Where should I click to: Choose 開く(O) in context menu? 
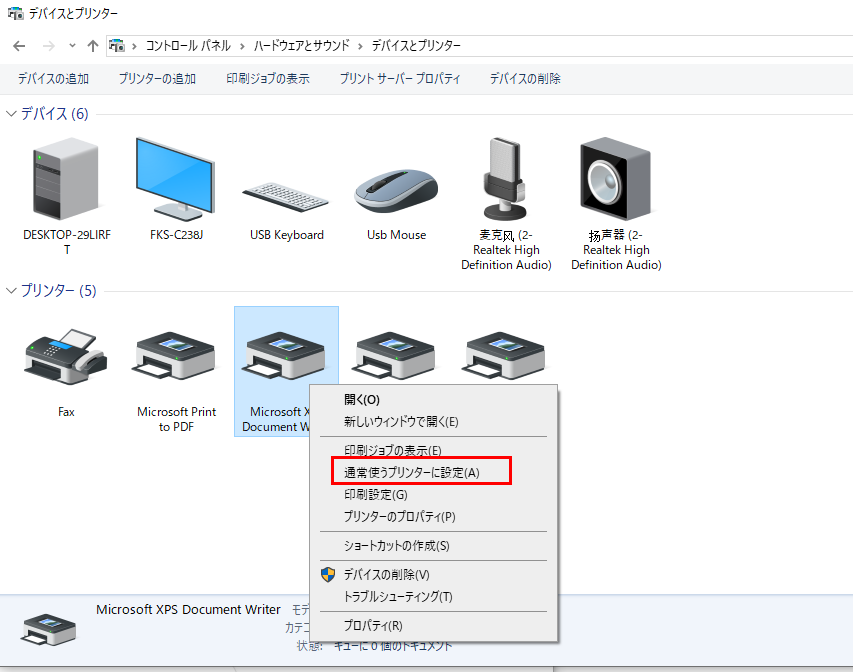tap(433, 399)
